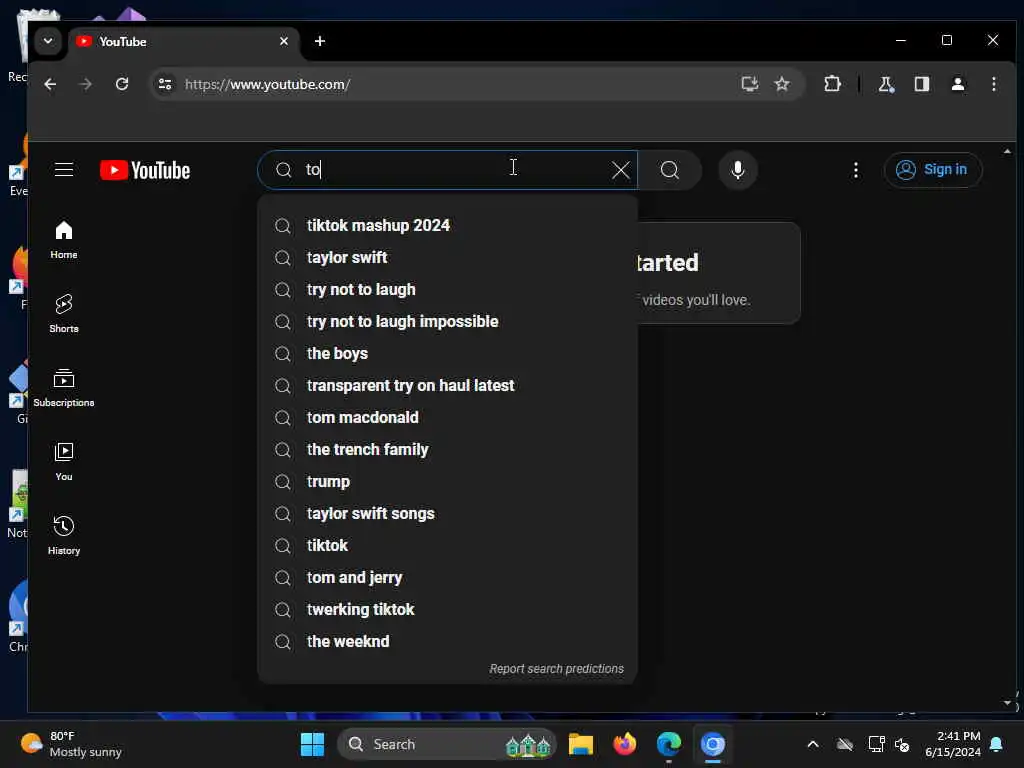Select the plain 'tiktok' suggestion

click(447, 545)
